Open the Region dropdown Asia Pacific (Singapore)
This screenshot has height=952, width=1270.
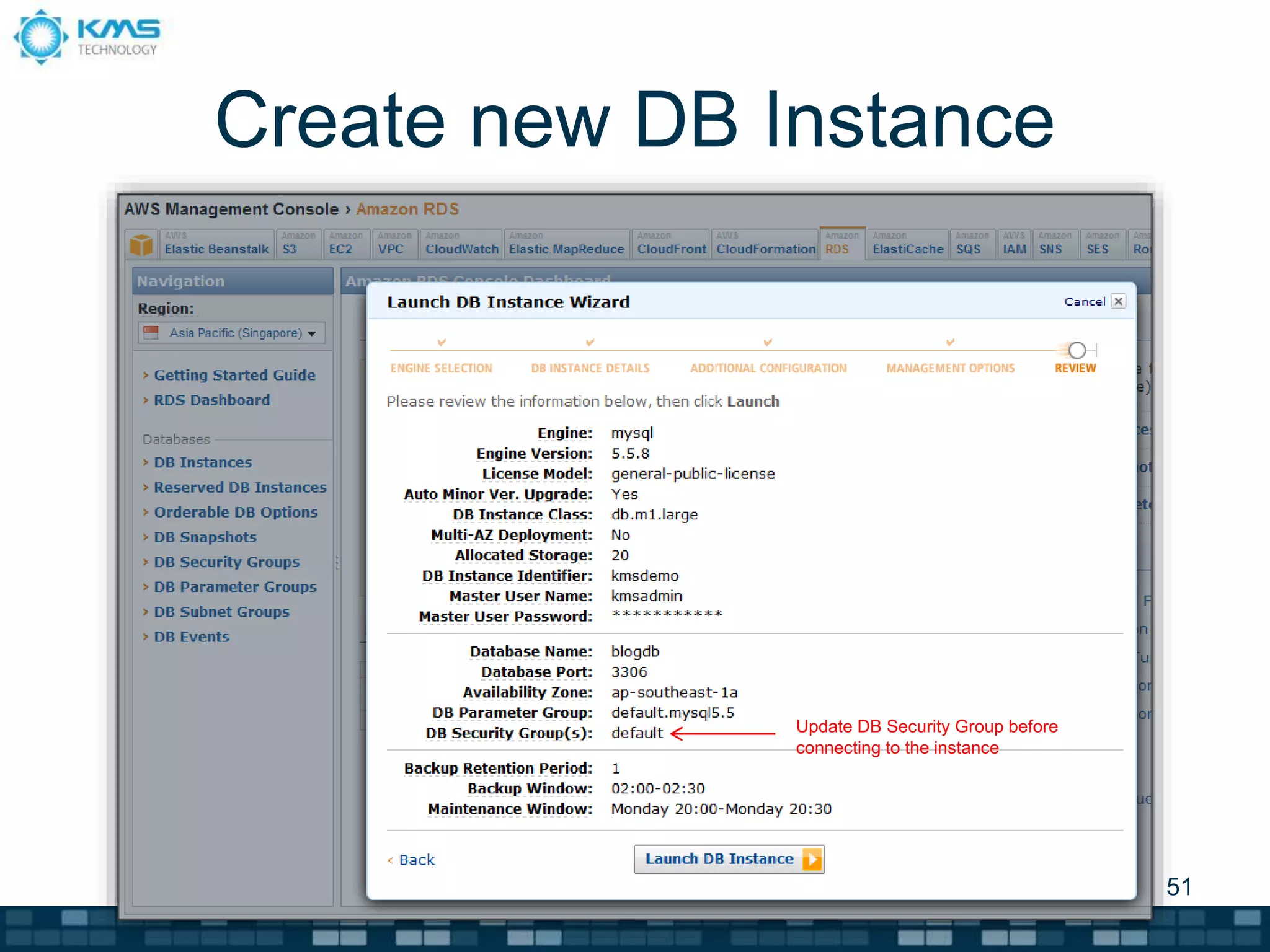231,333
